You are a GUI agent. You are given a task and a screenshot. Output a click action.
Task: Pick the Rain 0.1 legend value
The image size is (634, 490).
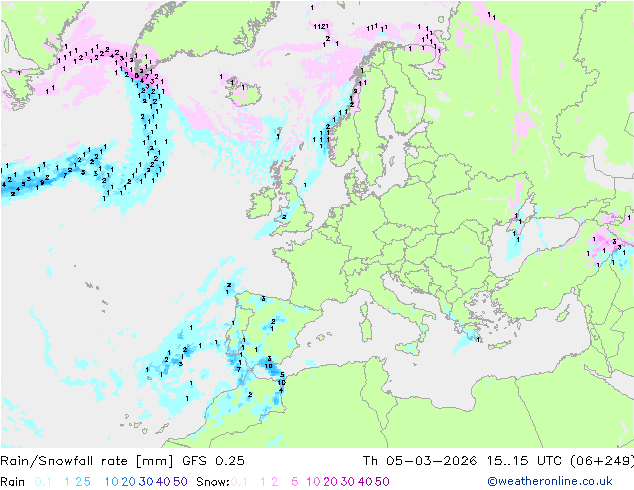[x=43, y=482]
